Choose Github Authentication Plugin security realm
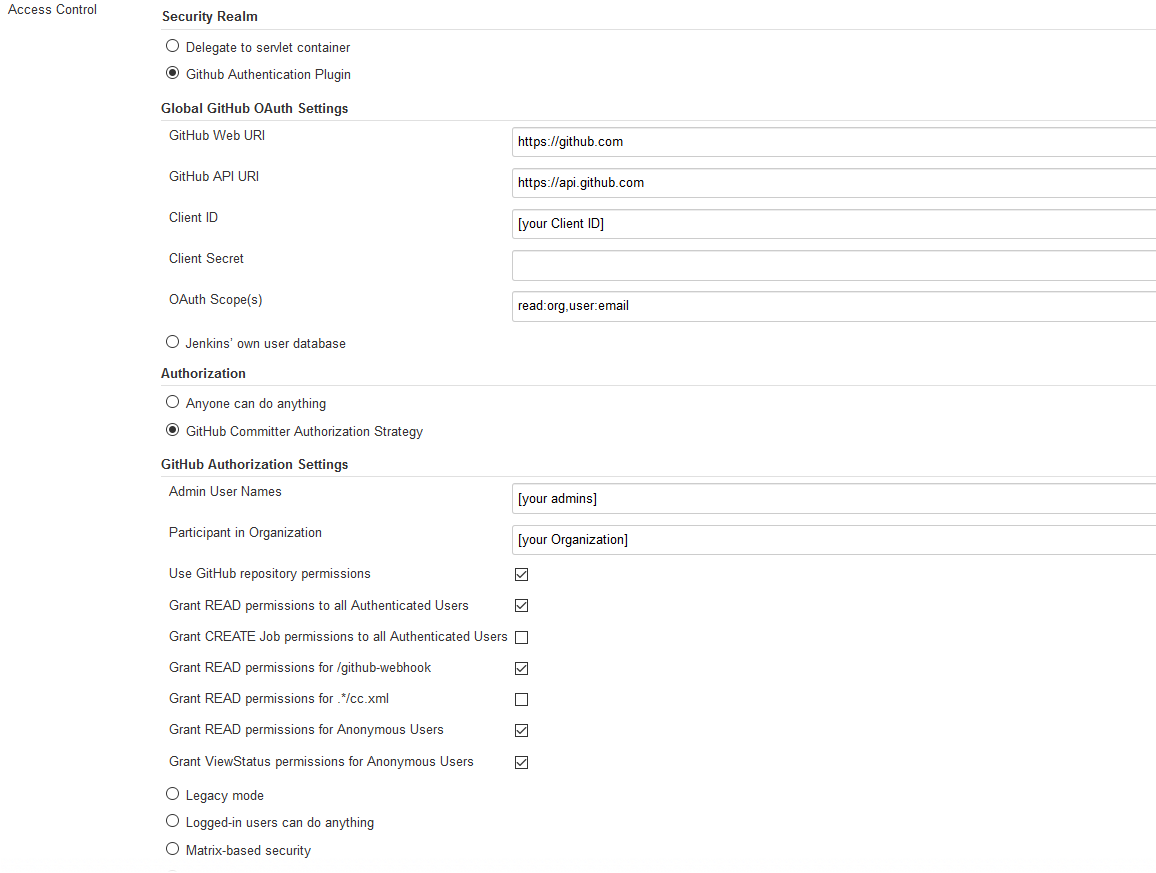1156x873 pixels. pos(172,72)
